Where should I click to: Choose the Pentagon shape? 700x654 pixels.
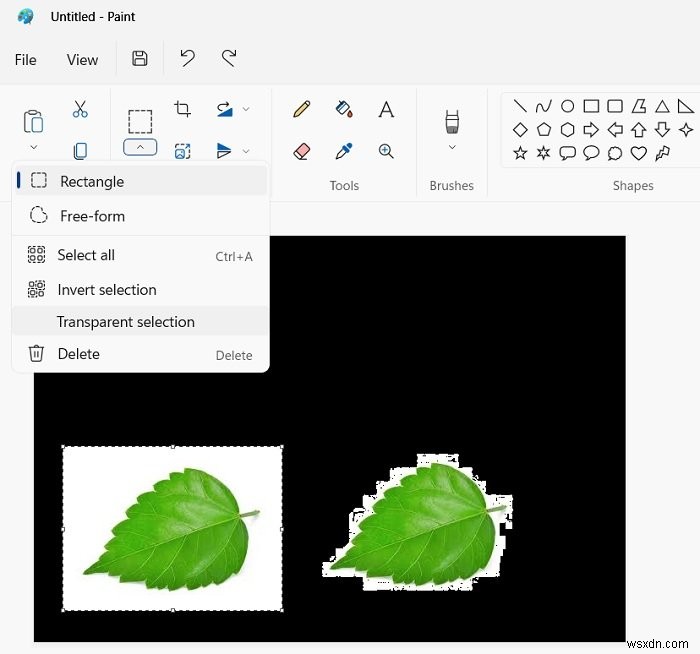click(x=543, y=130)
